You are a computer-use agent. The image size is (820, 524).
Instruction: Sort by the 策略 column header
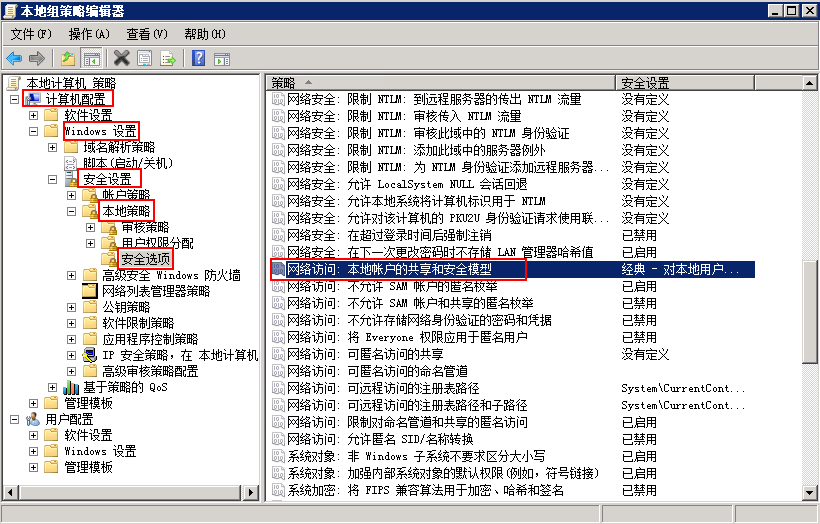(440, 83)
